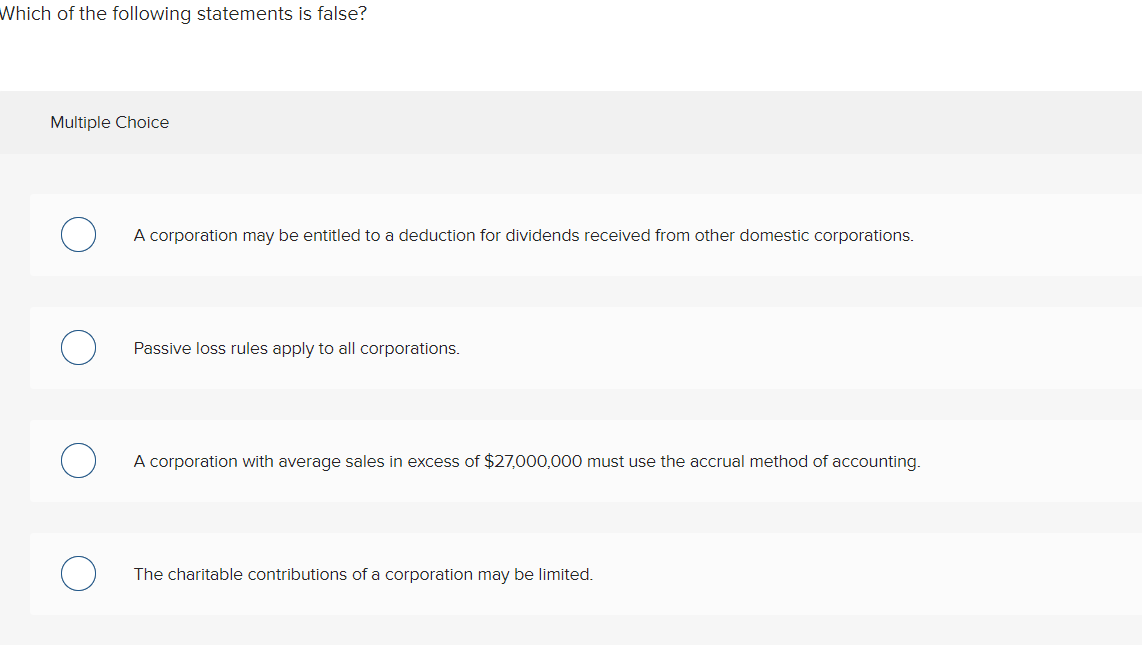
Task: Click the answer about limited charitable contributions
Action: (362, 574)
